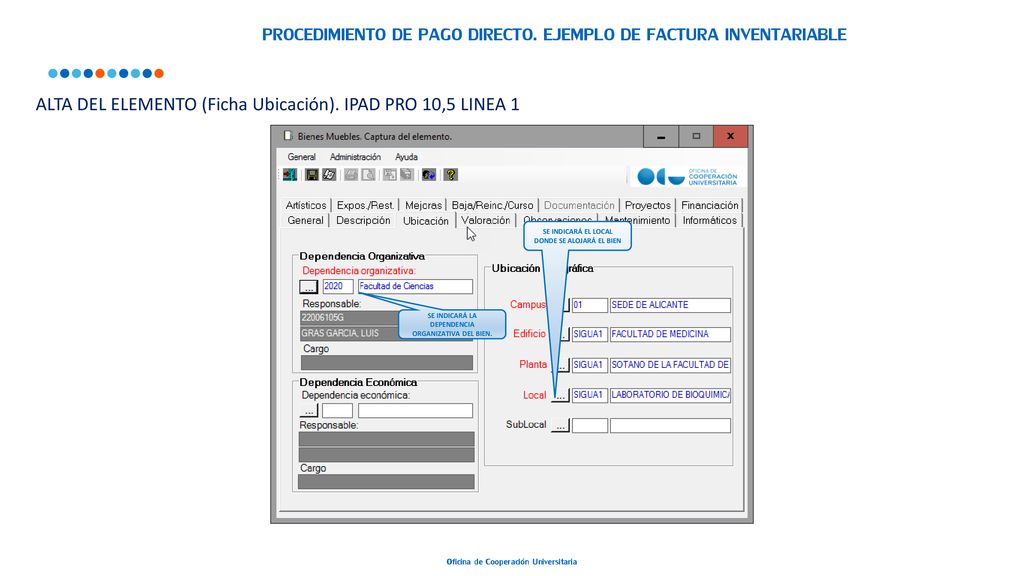Open the Expos./Rest. tab

pyautogui.click(x=365, y=205)
